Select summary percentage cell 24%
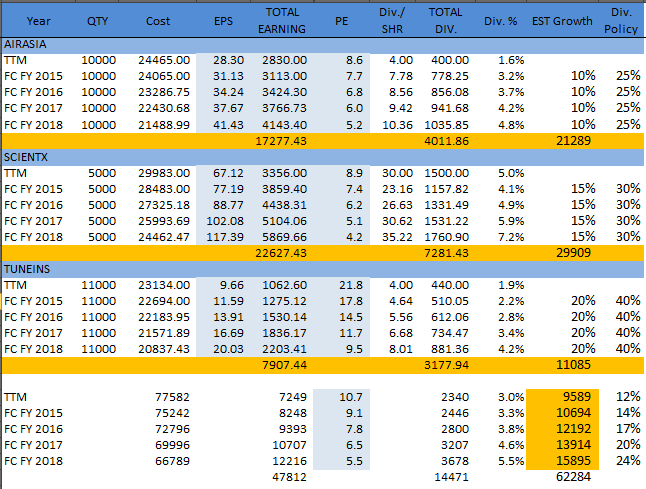 click(628, 461)
